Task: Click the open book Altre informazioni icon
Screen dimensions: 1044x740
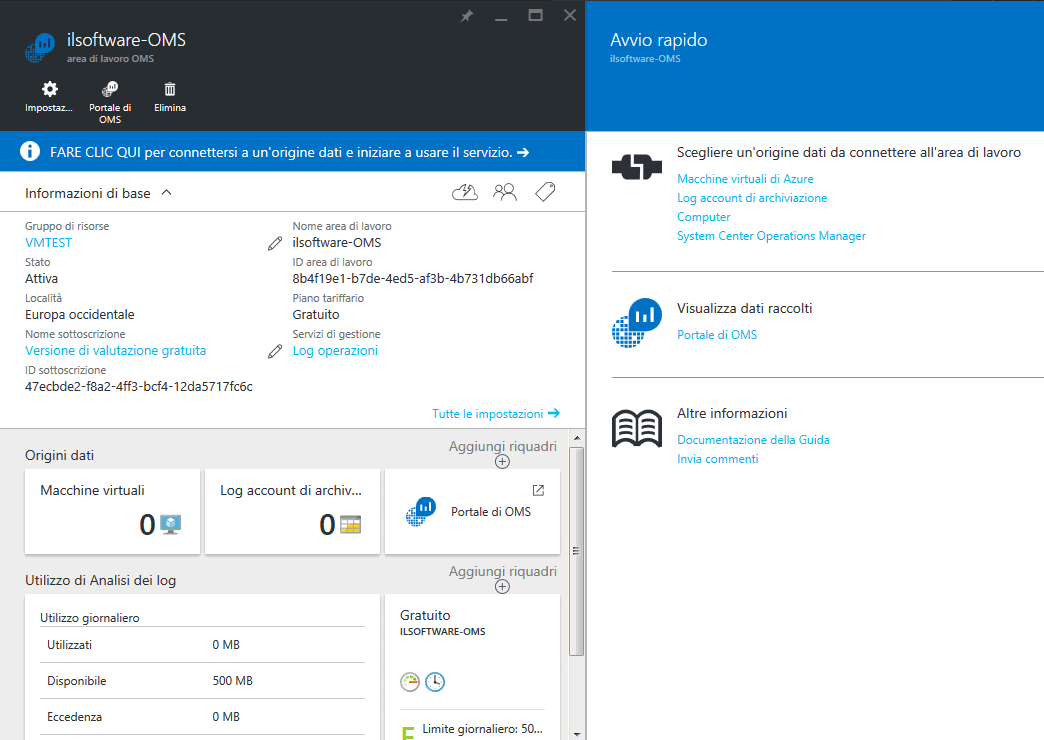Action: pyautogui.click(x=637, y=428)
